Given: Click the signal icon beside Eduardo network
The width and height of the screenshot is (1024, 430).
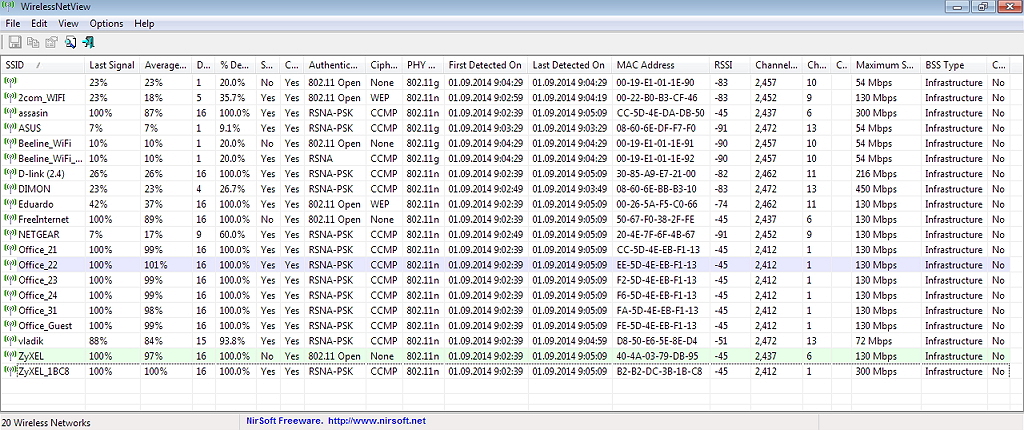Looking at the screenshot, I should tap(10, 203).
